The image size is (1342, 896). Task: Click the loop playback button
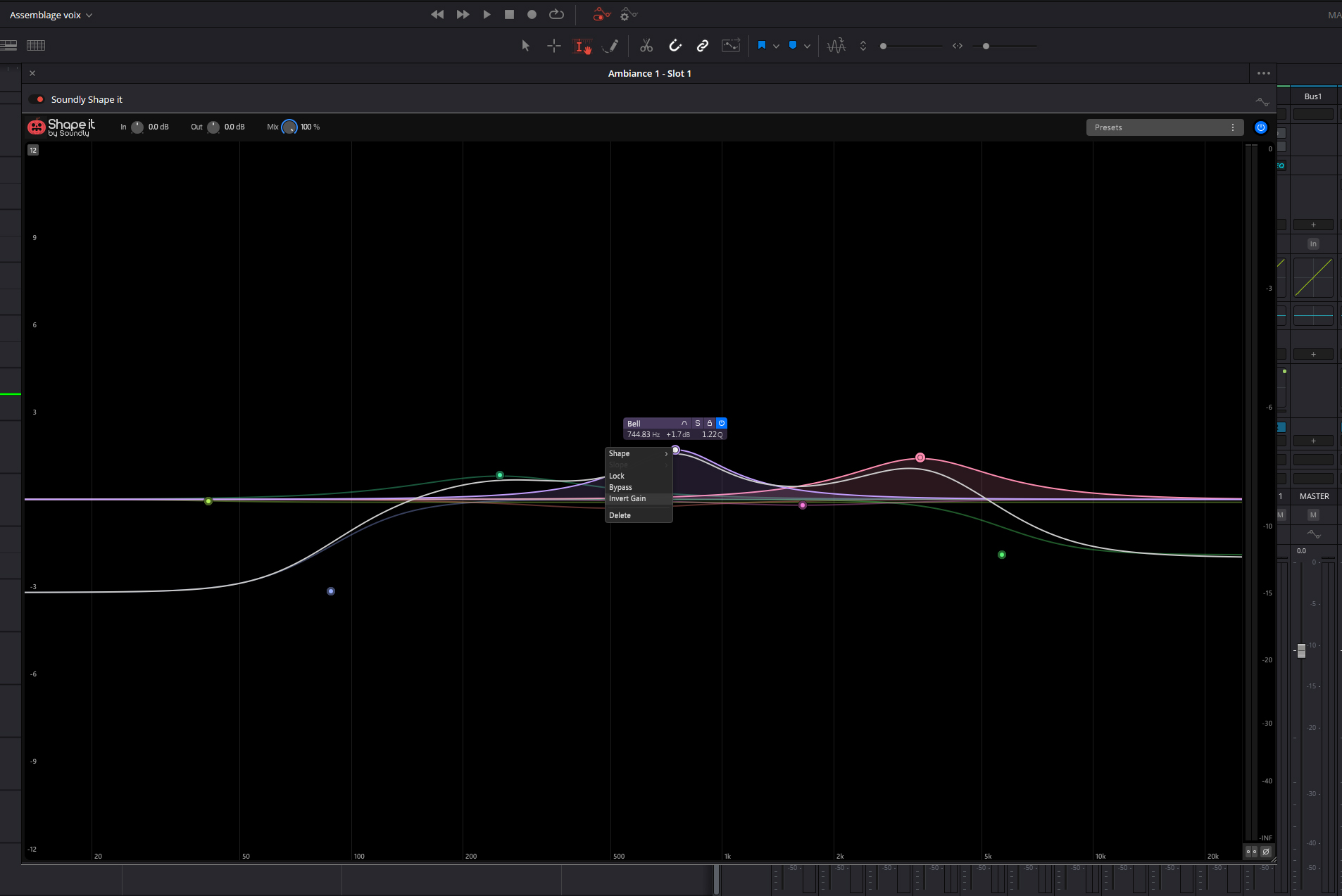click(556, 14)
